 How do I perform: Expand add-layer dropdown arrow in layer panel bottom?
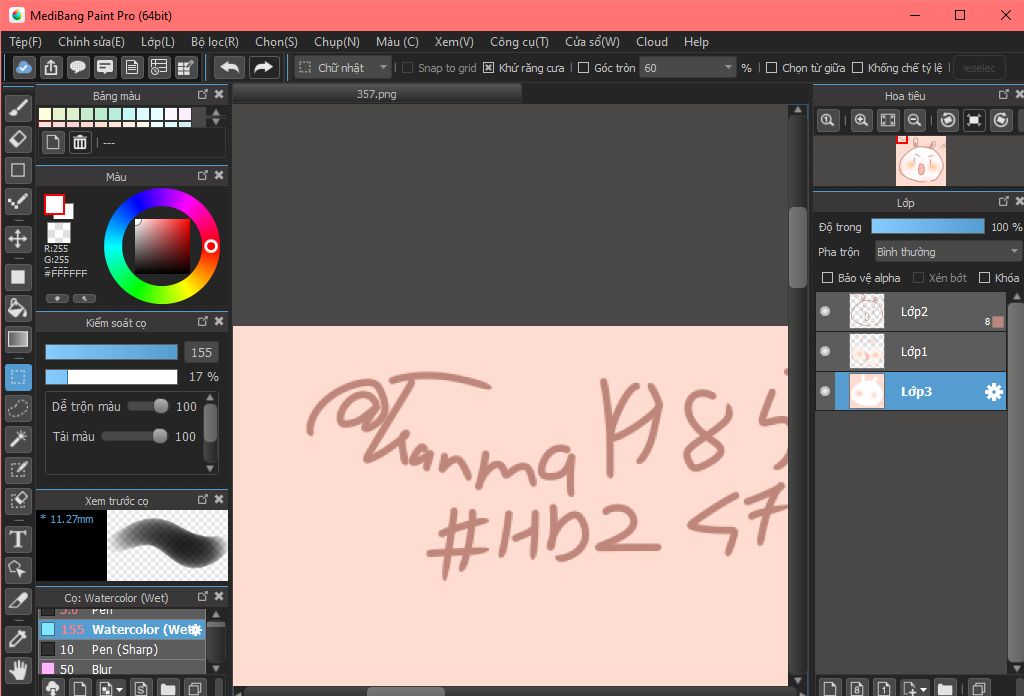[x=923, y=689]
